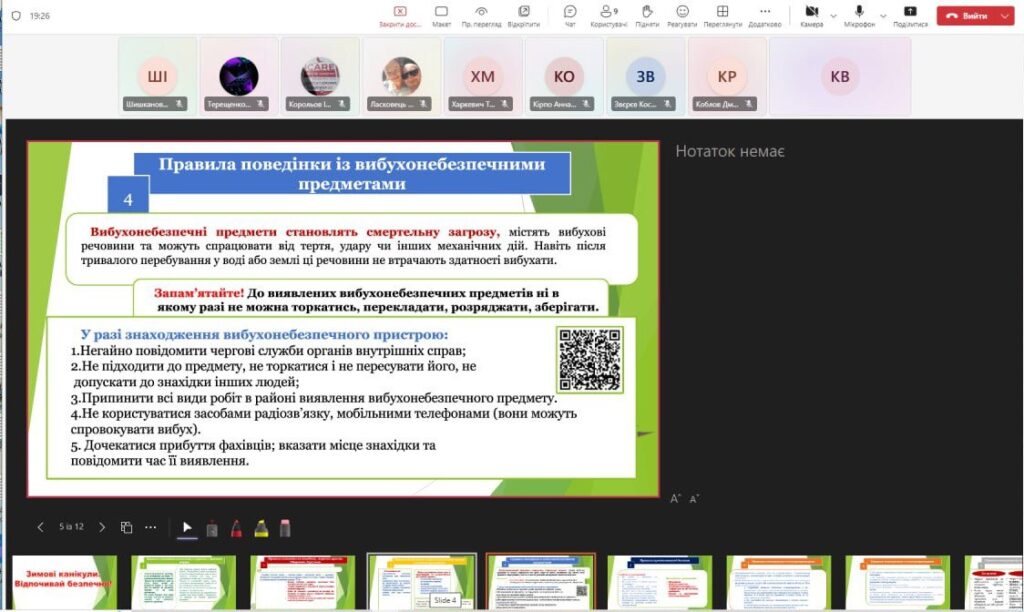
Task: Toggle private view (Пр. перегляд)
Action: 481,15
